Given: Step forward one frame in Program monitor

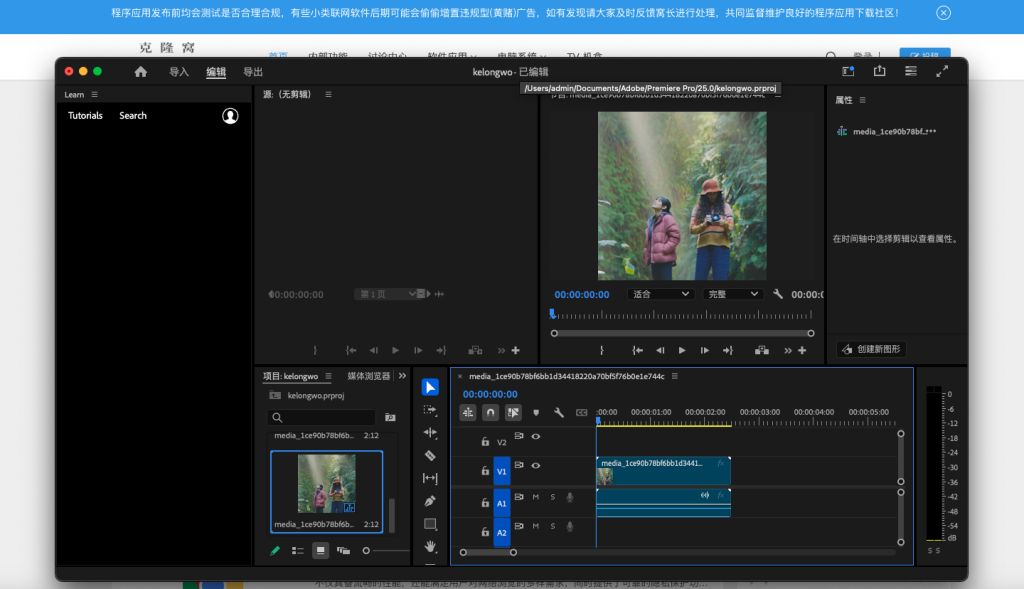Looking at the screenshot, I should point(705,351).
